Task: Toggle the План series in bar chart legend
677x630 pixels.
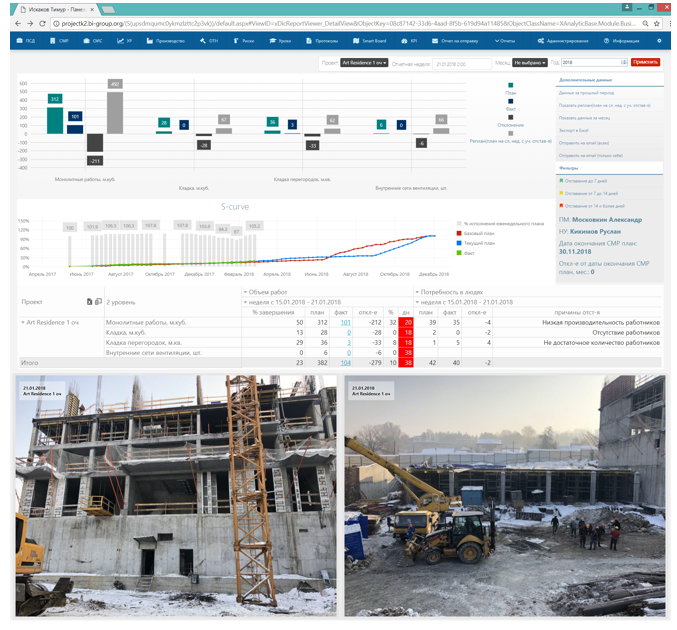Action: point(511,87)
